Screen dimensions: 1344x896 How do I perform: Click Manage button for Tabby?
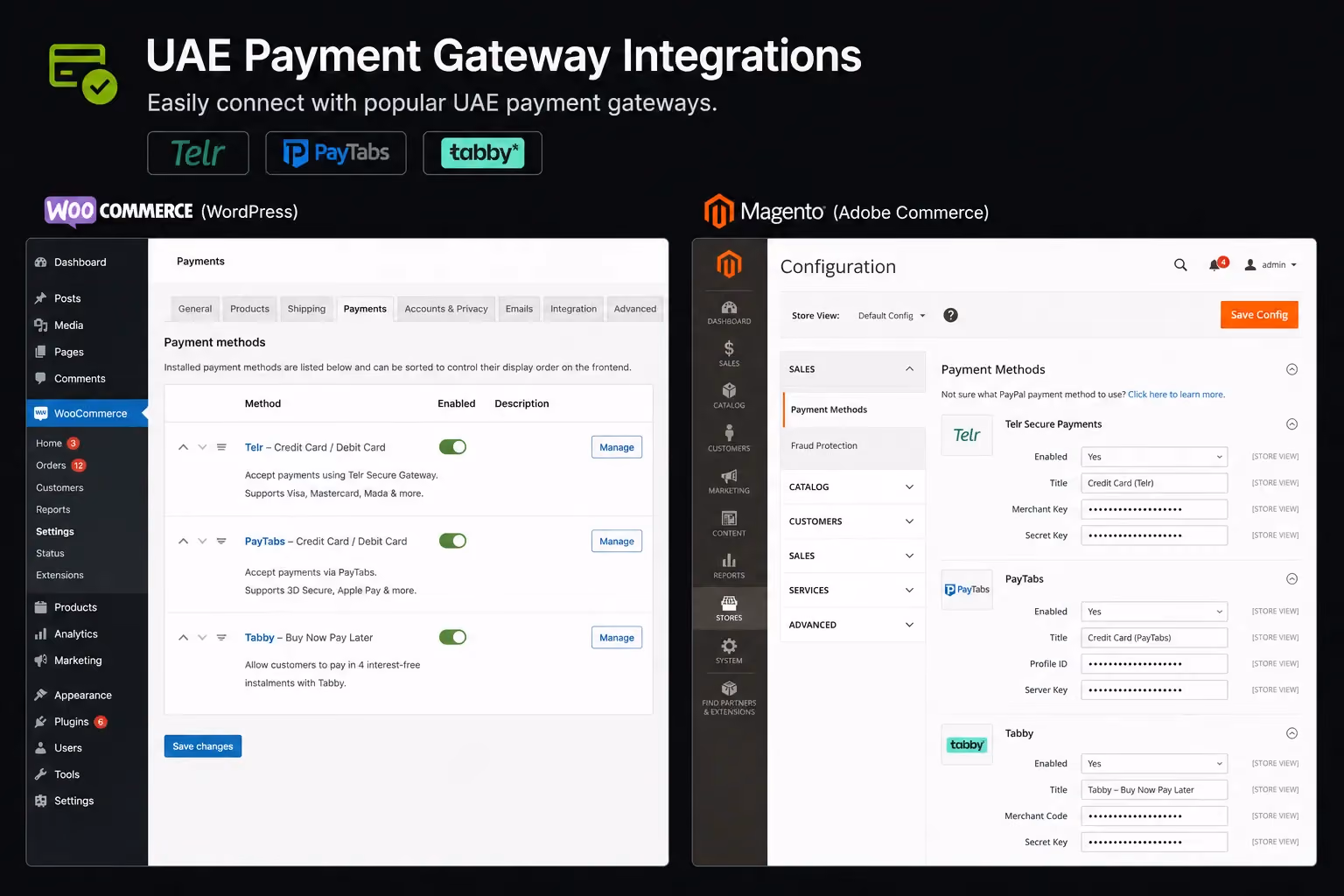tap(617, 638)
